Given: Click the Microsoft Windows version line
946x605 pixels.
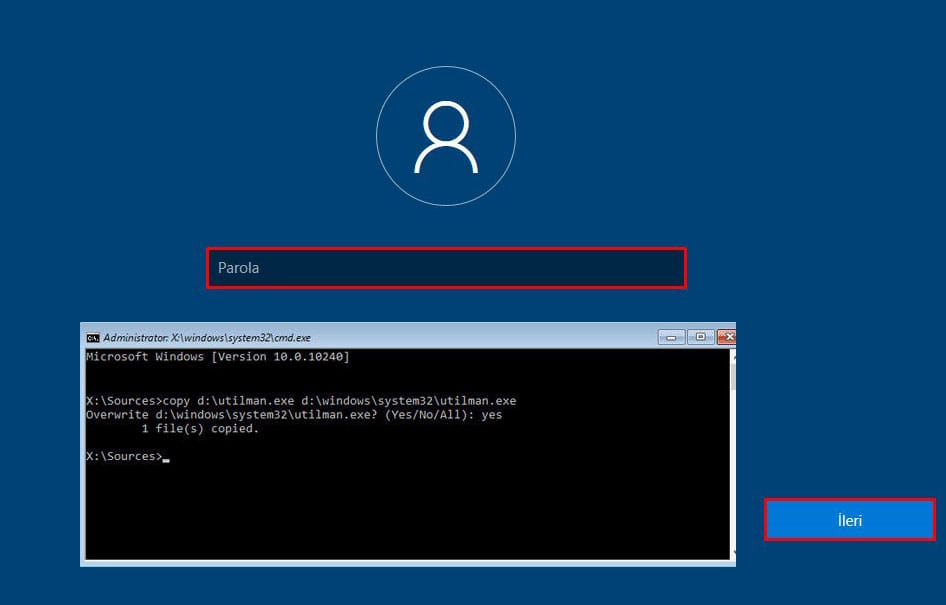Looking at the screenshot, I should pos(218,357).
